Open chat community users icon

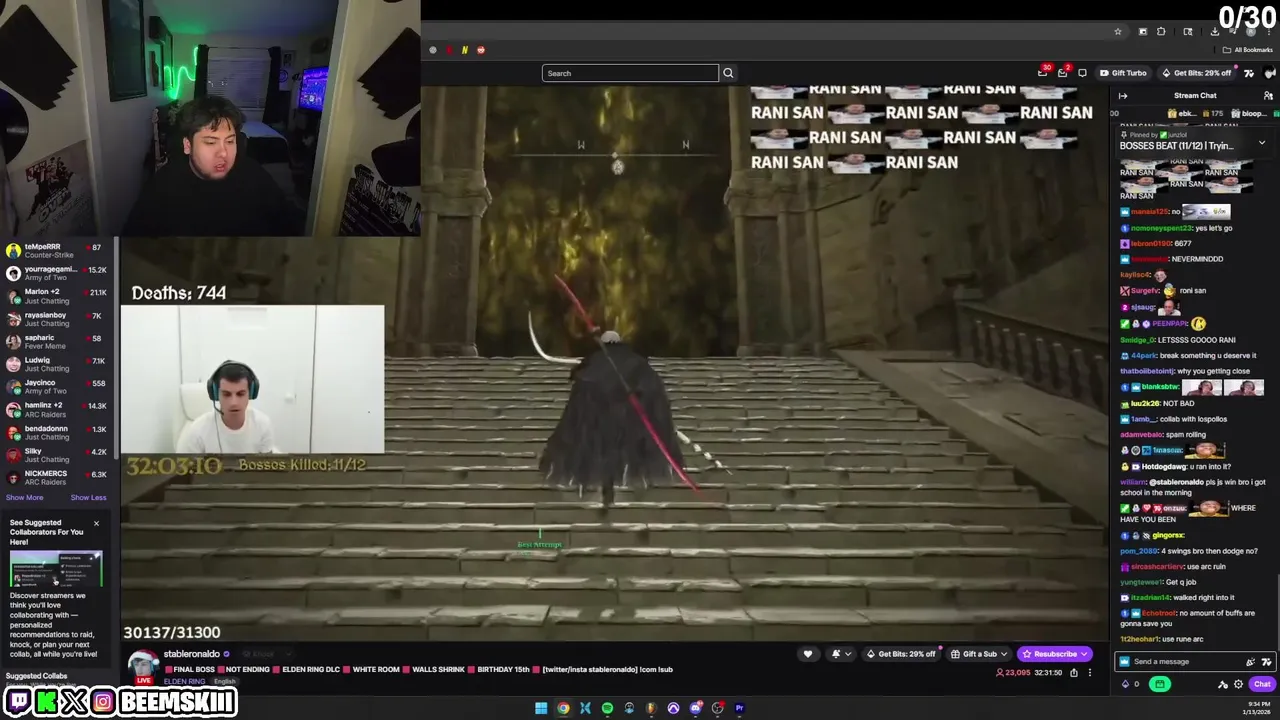coord(1268,96)
